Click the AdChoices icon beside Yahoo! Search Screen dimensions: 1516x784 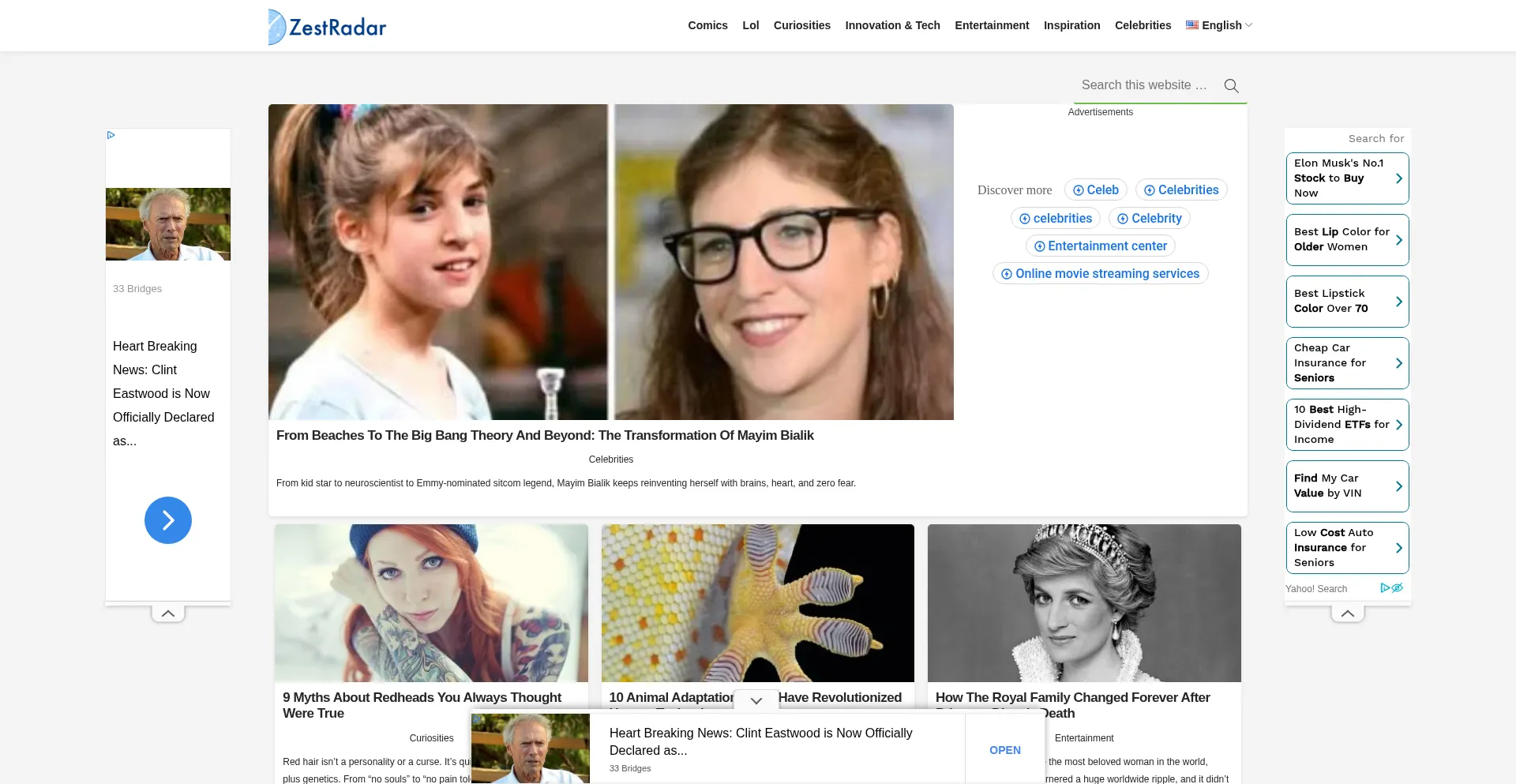[x=1391, y=588]
